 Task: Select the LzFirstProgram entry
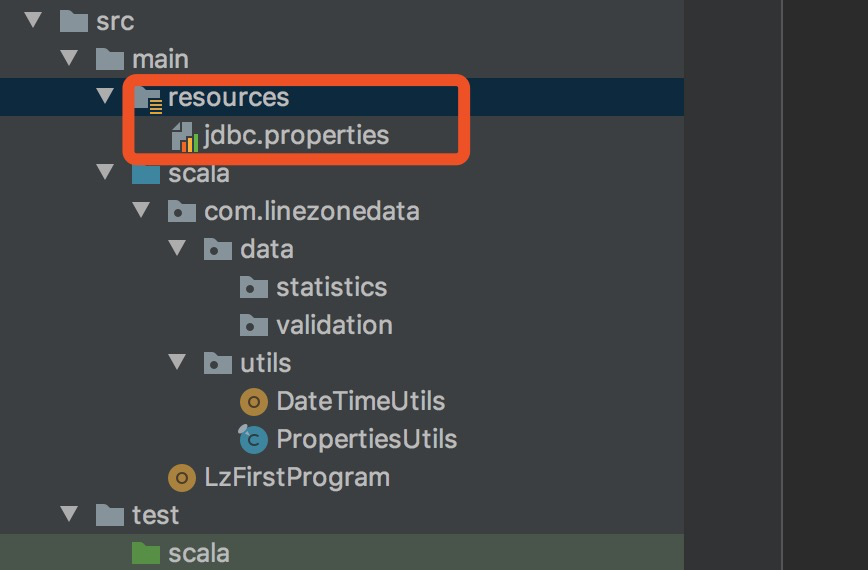[x=296, y=477]
